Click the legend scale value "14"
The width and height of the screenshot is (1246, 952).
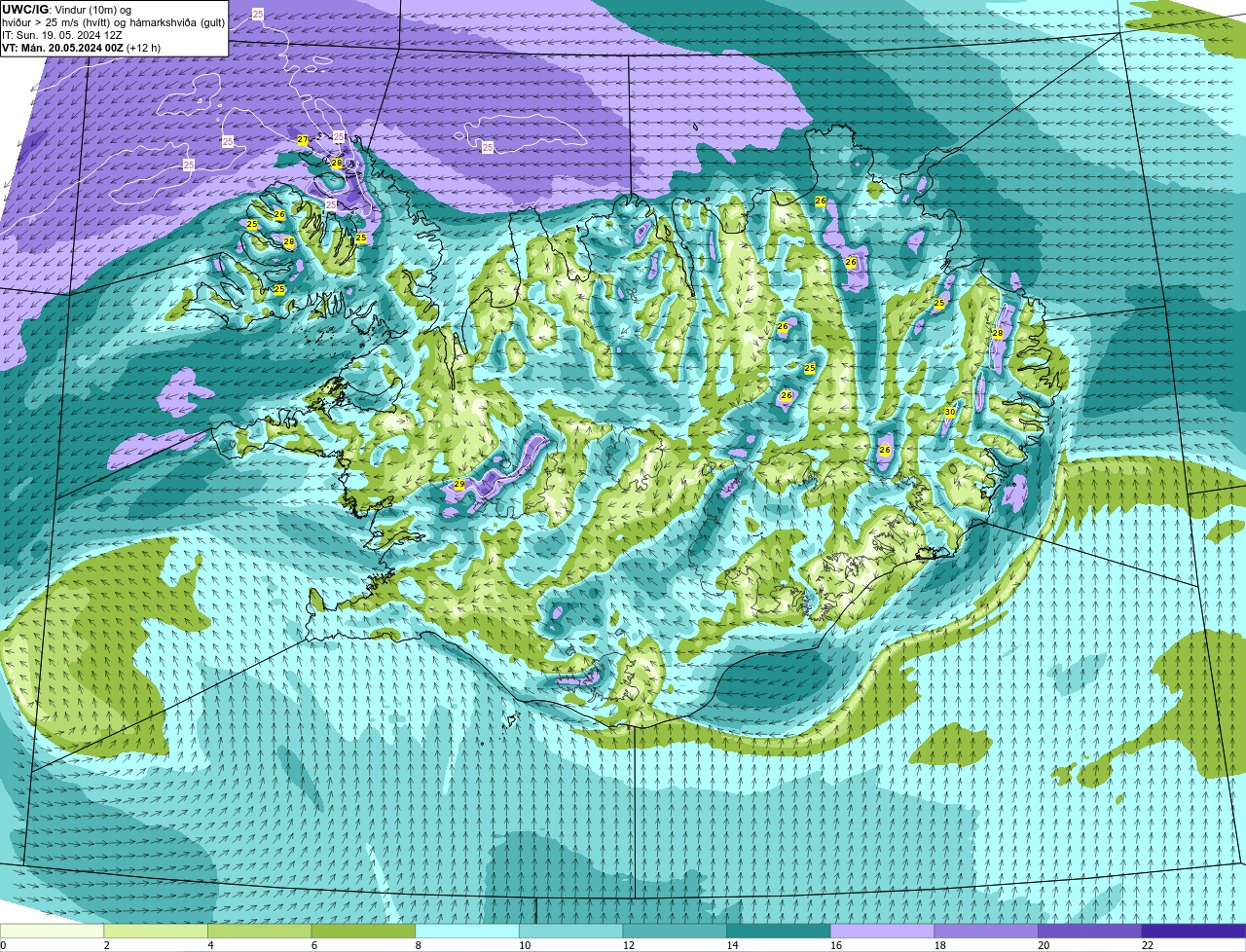[x=732, y=944]
